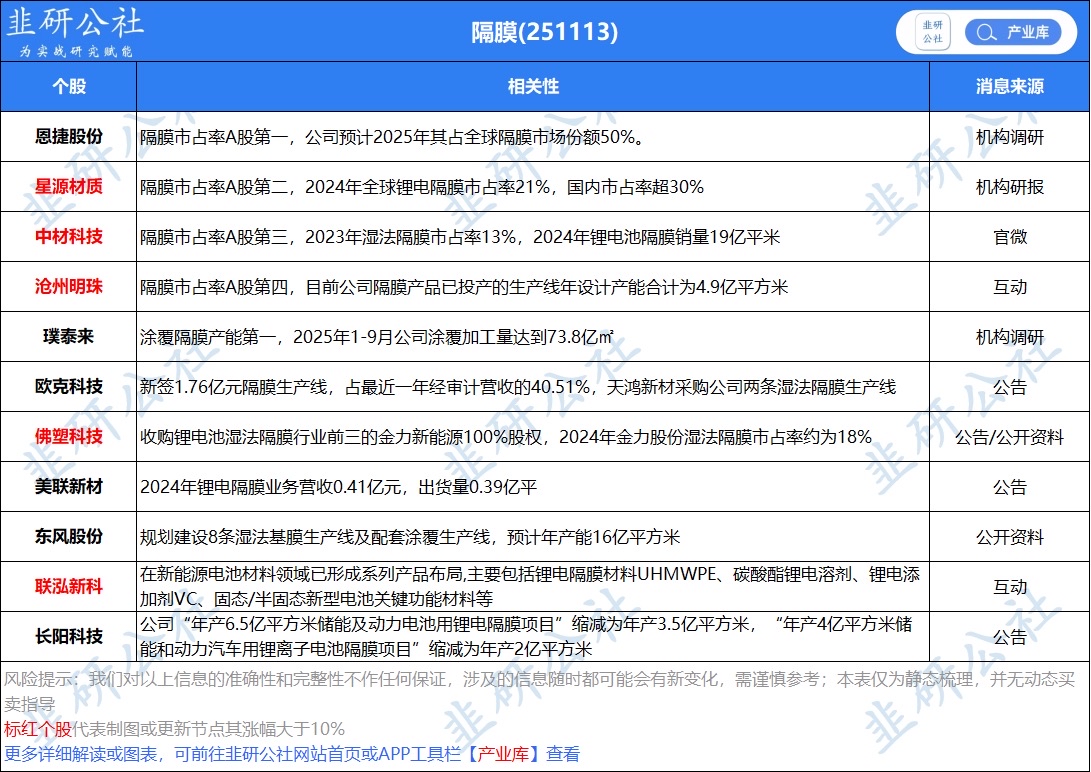Click the small 韭研公社 badge icon
The width and height of the screenshot is (1091, 772).
[932, 32]
